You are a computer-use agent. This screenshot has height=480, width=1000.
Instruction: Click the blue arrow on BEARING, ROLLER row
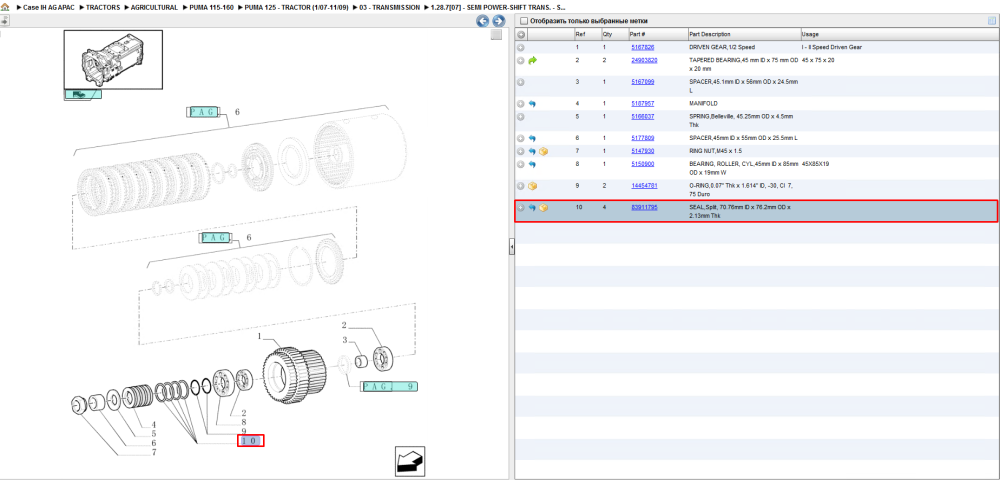click(x=533, y=164)
